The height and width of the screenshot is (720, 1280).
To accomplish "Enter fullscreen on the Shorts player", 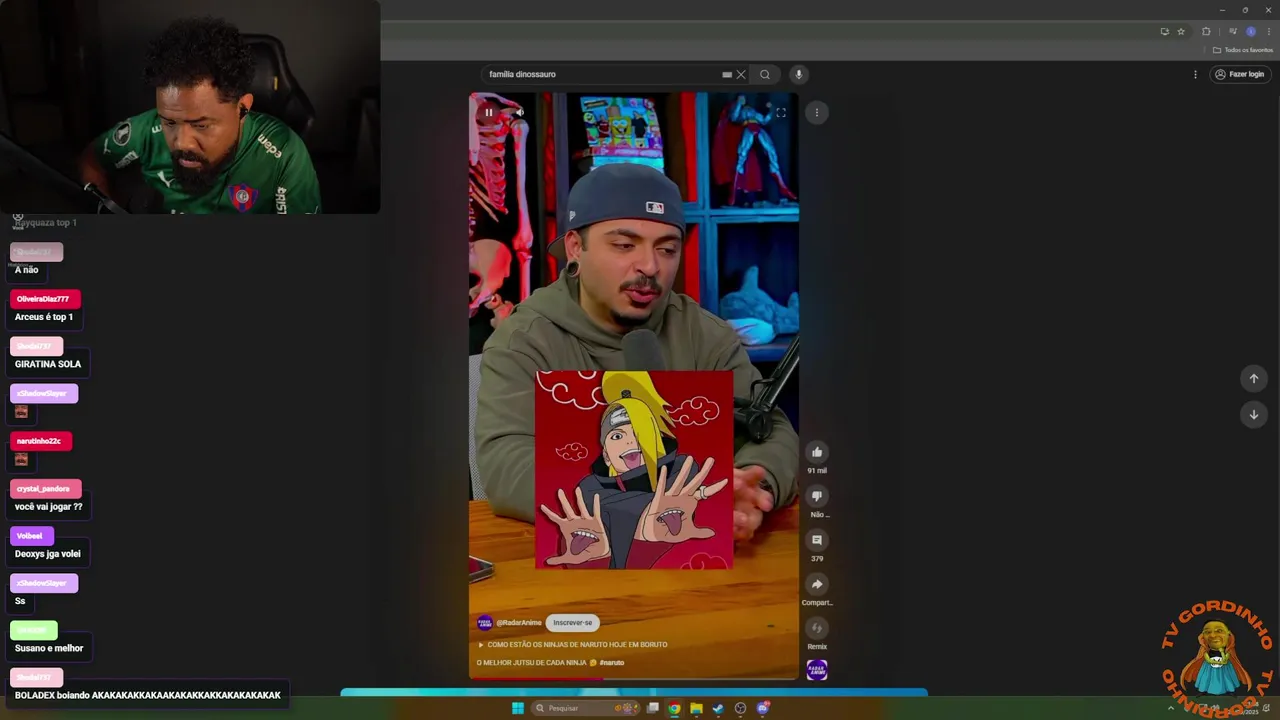I will click(x=781, y=113).
